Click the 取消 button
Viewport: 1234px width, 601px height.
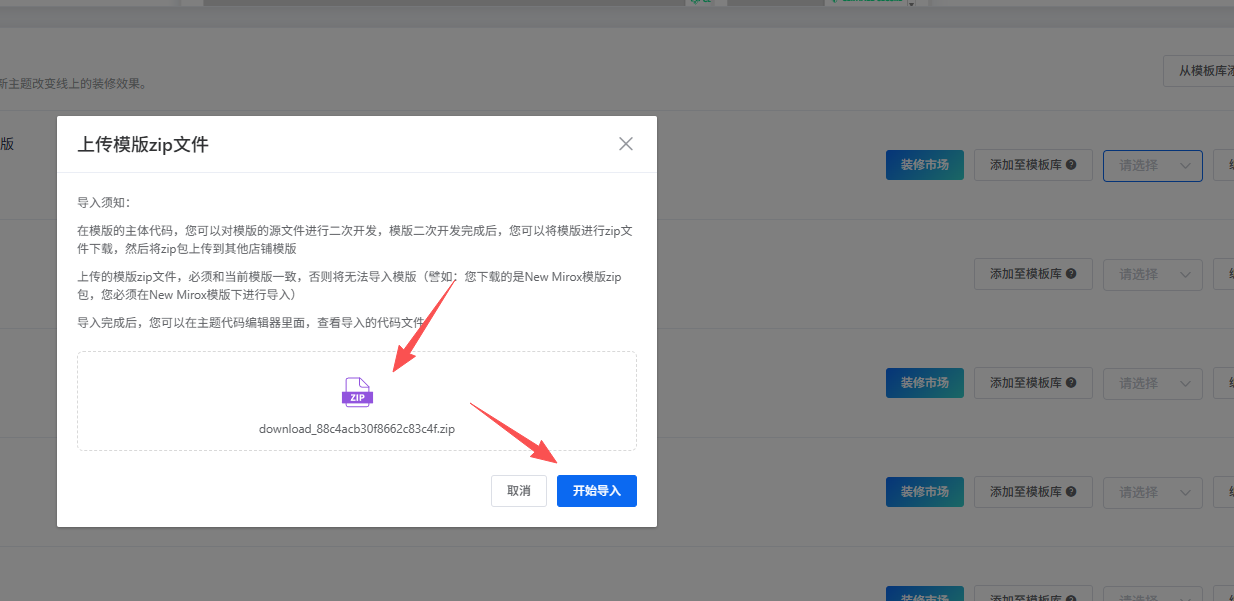519,491
